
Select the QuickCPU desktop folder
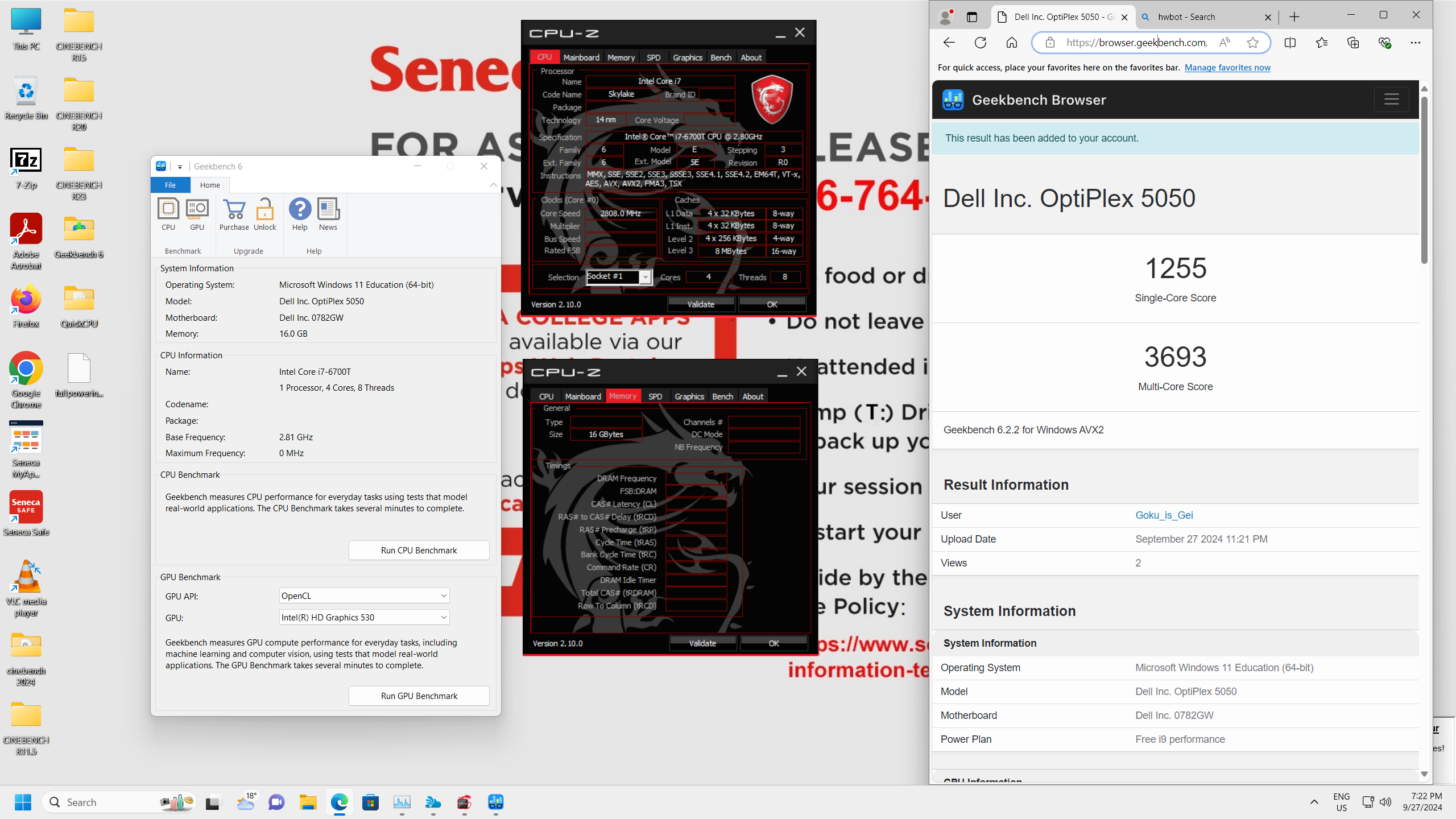coord(79,307)
